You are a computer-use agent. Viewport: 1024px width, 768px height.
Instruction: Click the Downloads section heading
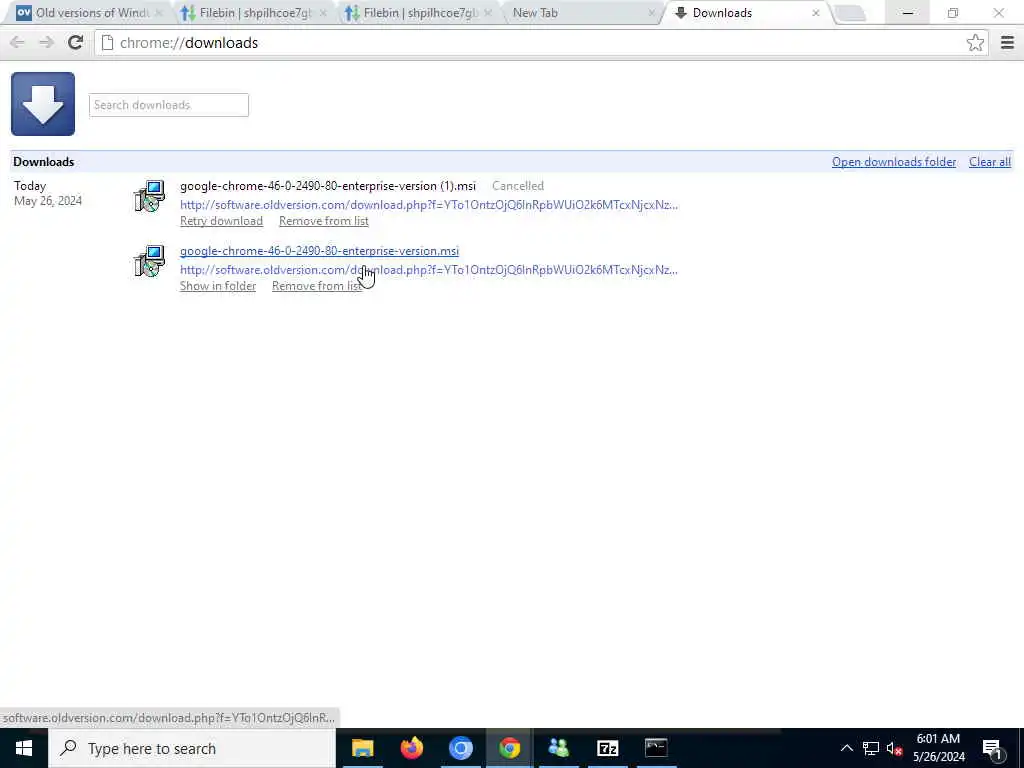coord(43,162)
